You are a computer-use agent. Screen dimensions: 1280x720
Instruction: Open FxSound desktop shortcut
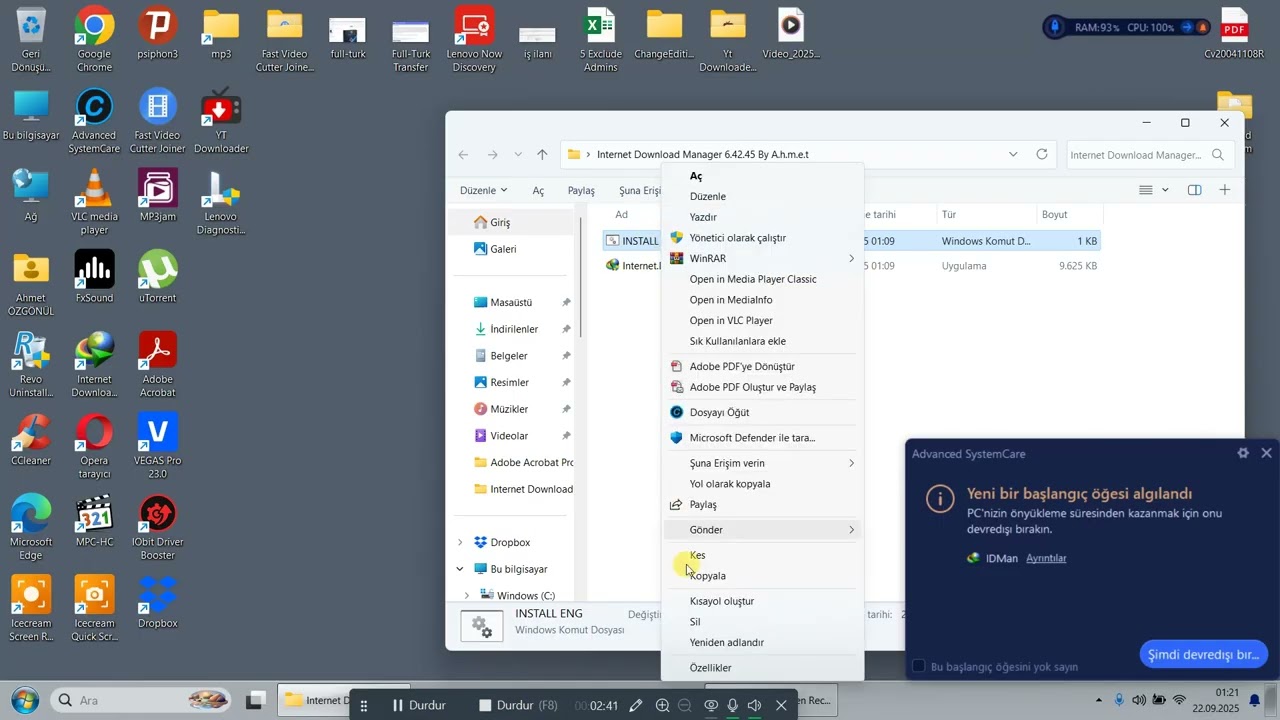point(94,277)
